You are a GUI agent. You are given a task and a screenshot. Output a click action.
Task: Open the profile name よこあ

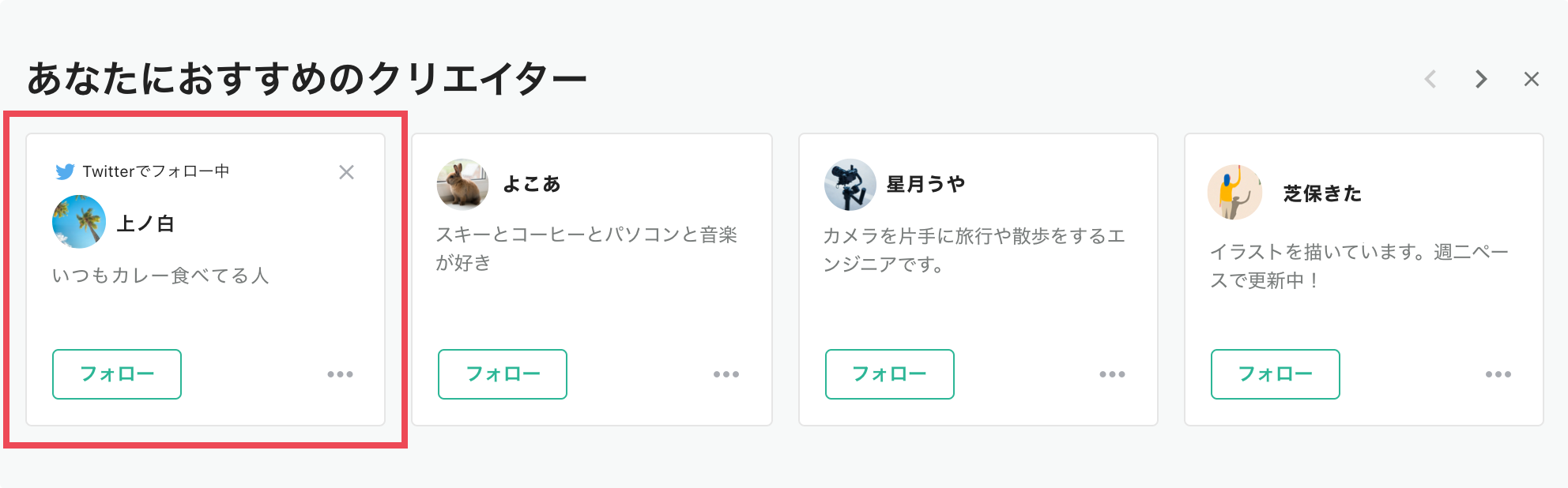click(532, 184)
